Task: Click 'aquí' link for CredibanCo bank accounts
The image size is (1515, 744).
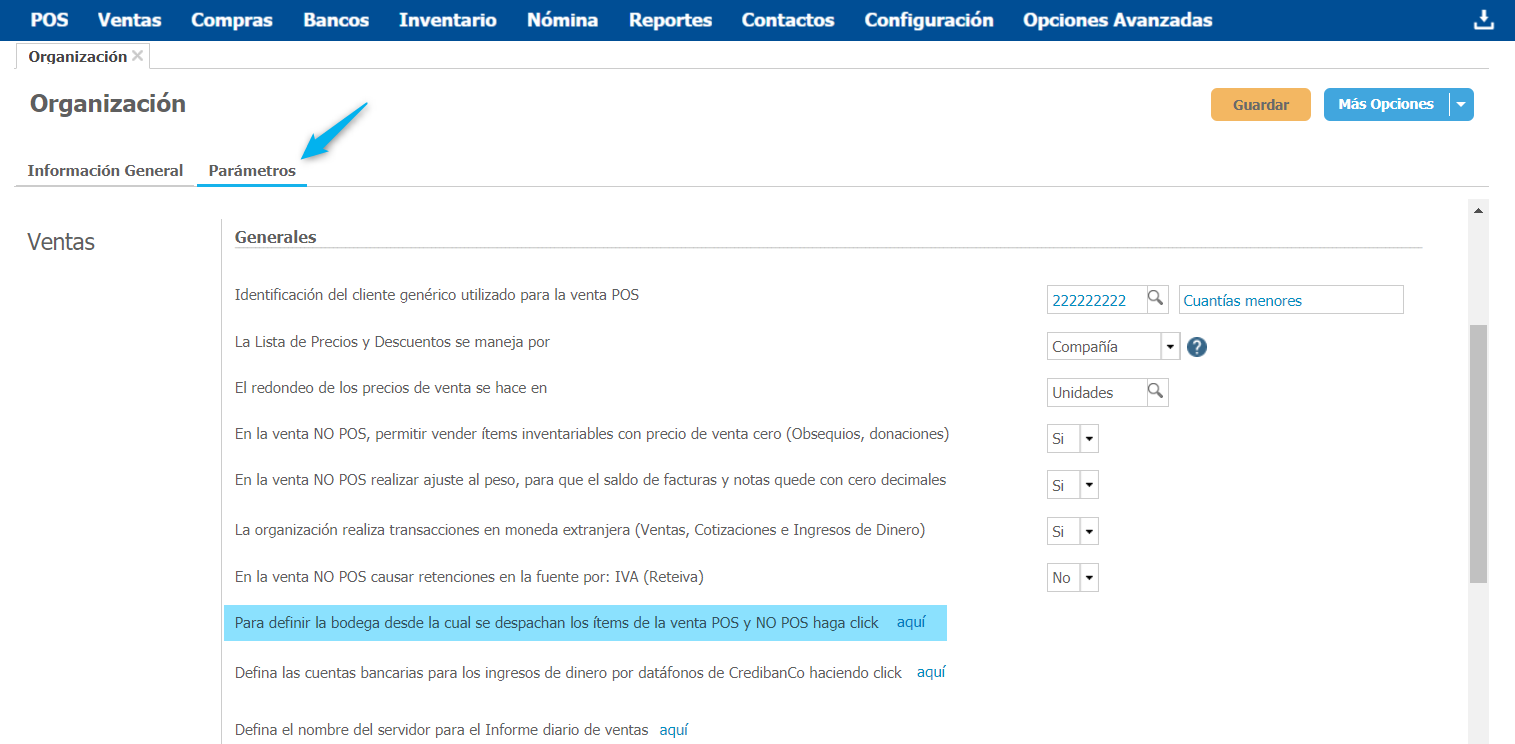Action: click(931, 672)
